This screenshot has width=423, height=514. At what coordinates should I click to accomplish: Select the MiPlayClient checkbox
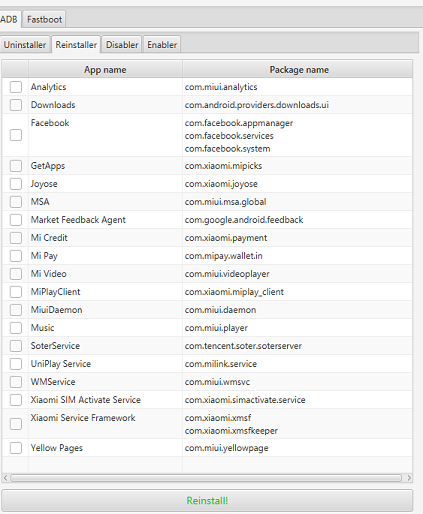click(x=16, y=292)
